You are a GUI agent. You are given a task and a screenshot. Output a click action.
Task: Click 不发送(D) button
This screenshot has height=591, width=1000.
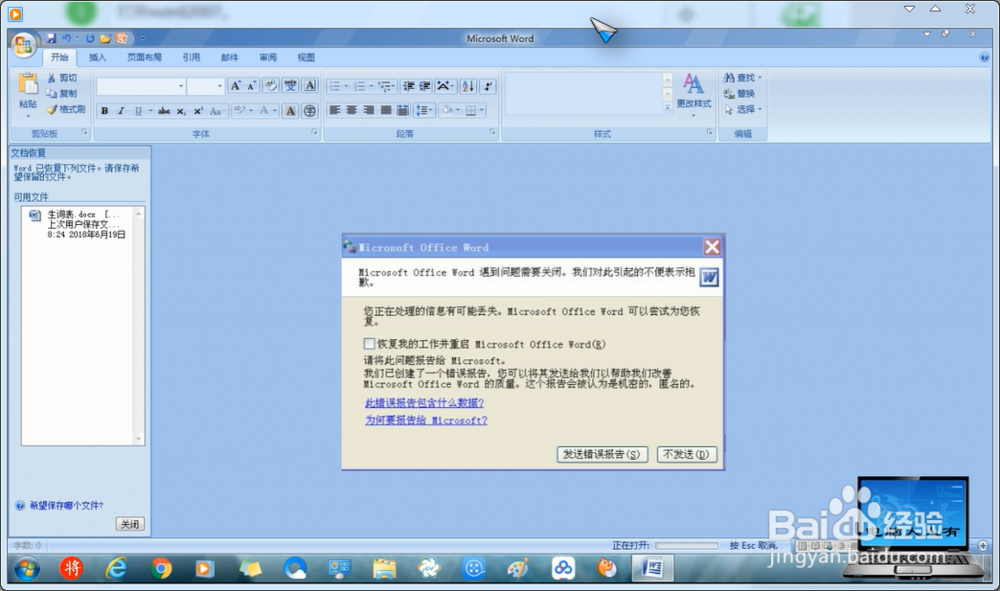(686, 455)
